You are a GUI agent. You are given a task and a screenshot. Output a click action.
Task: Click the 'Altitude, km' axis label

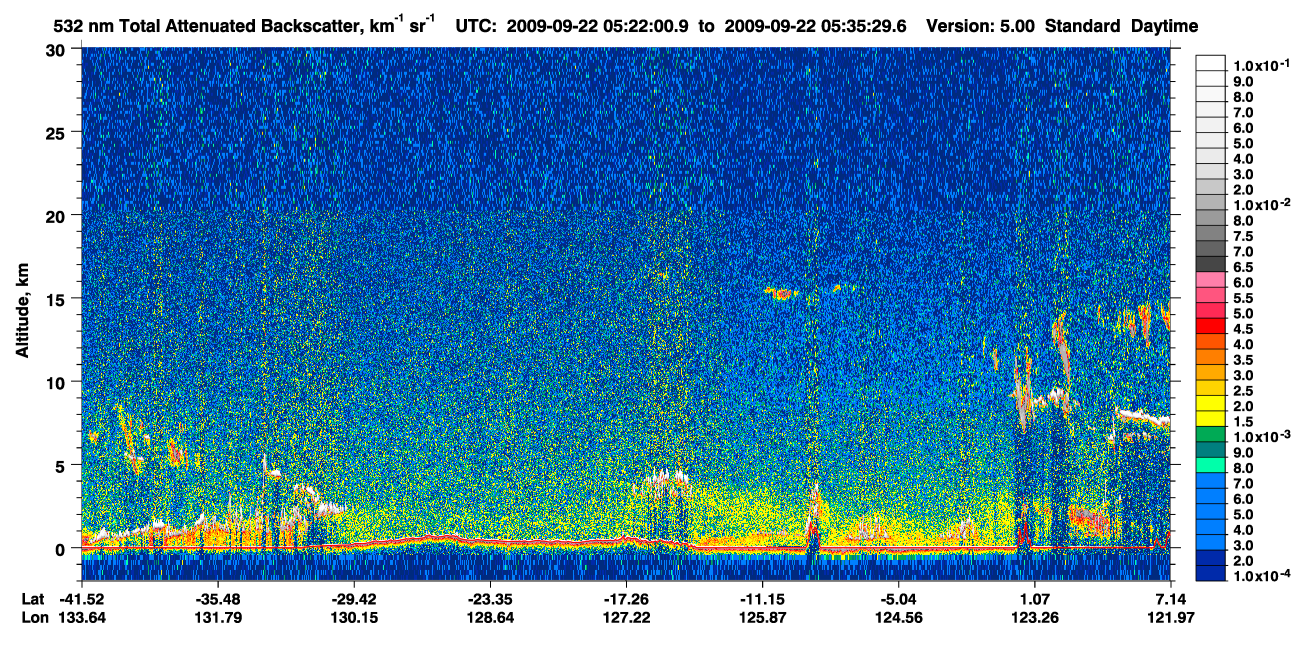pos(23,312)
